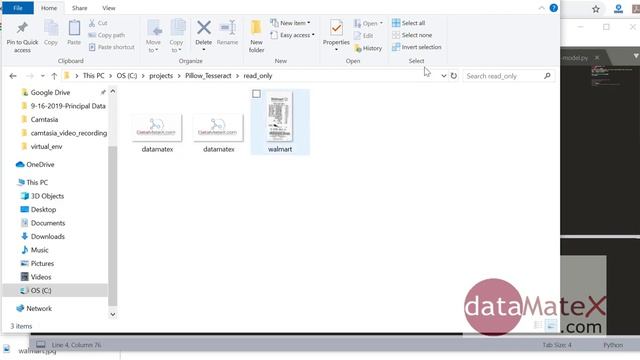Open 9-16-2019-Principal Data folder
This screenshot has width=640, height=360.
click(68, 106)
